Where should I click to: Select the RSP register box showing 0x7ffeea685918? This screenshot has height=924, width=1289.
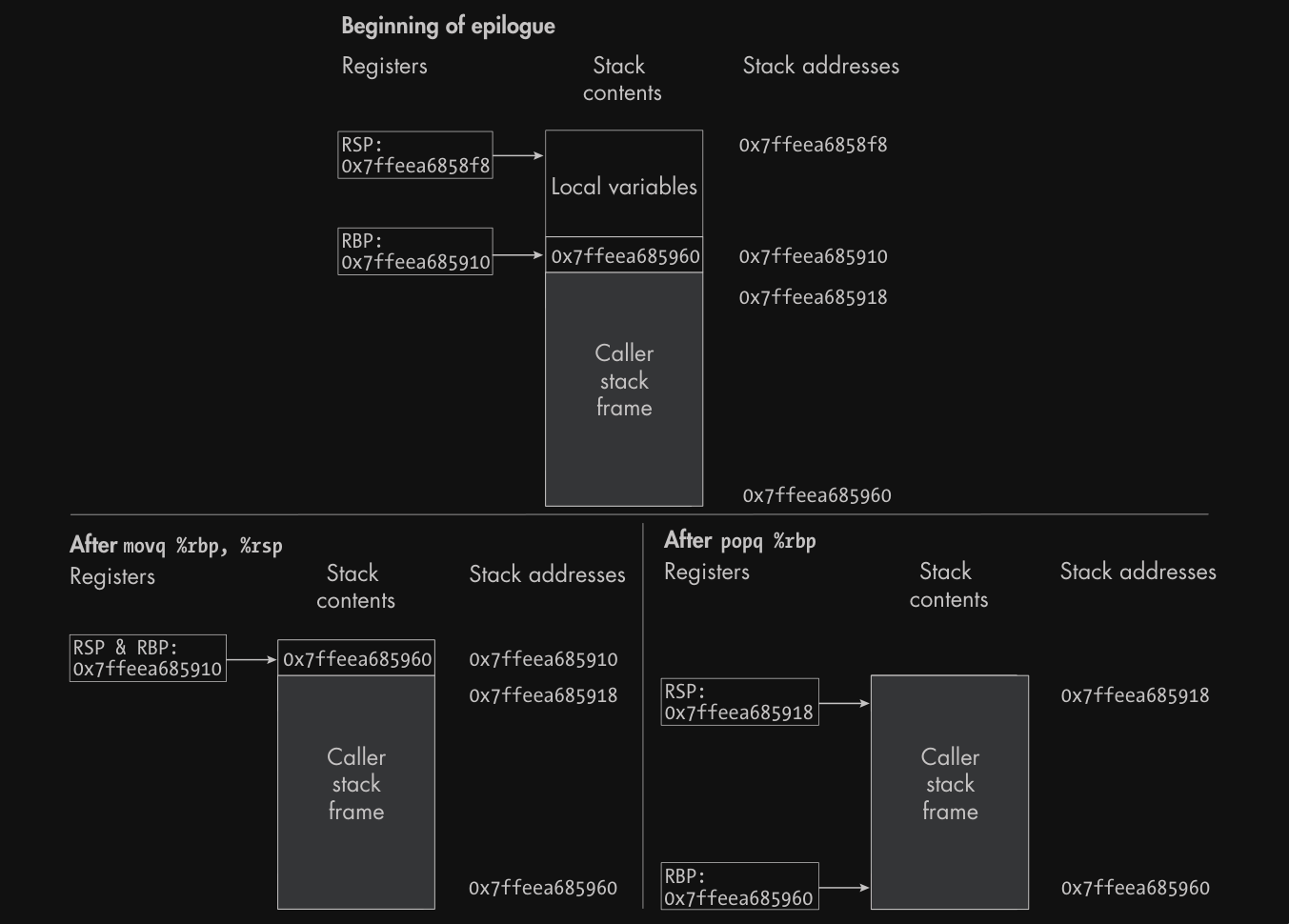coord(739,702)
